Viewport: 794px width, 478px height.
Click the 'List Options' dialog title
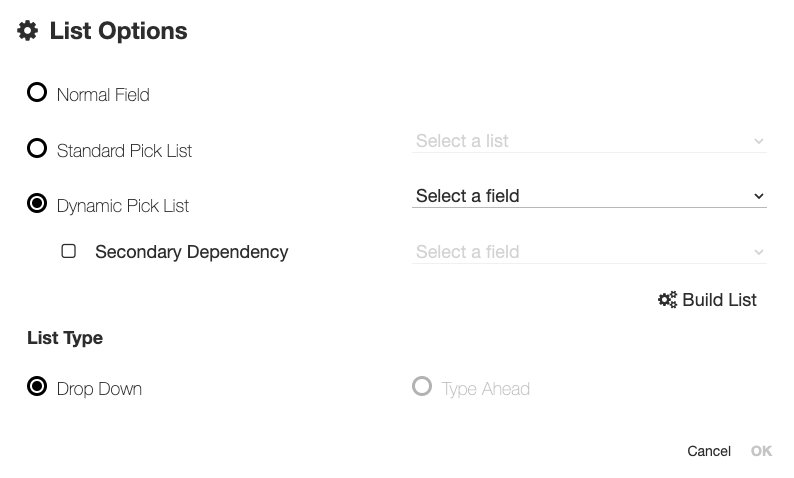click(118, 31)
